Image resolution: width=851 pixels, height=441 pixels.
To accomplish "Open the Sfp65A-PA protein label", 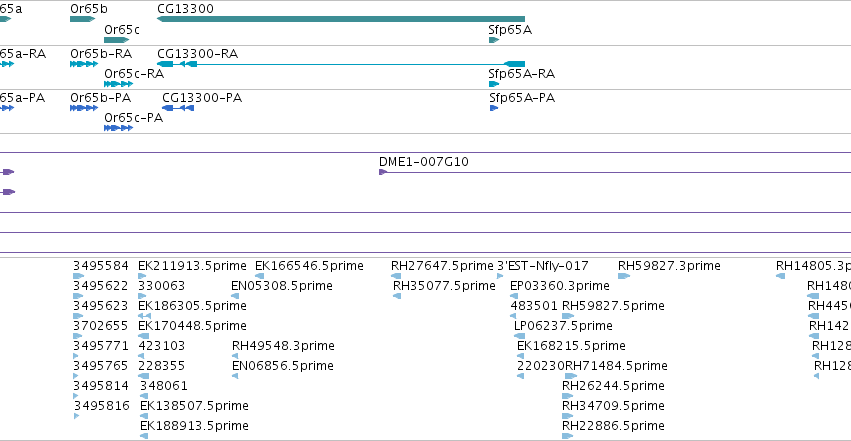I will [522, 98].
